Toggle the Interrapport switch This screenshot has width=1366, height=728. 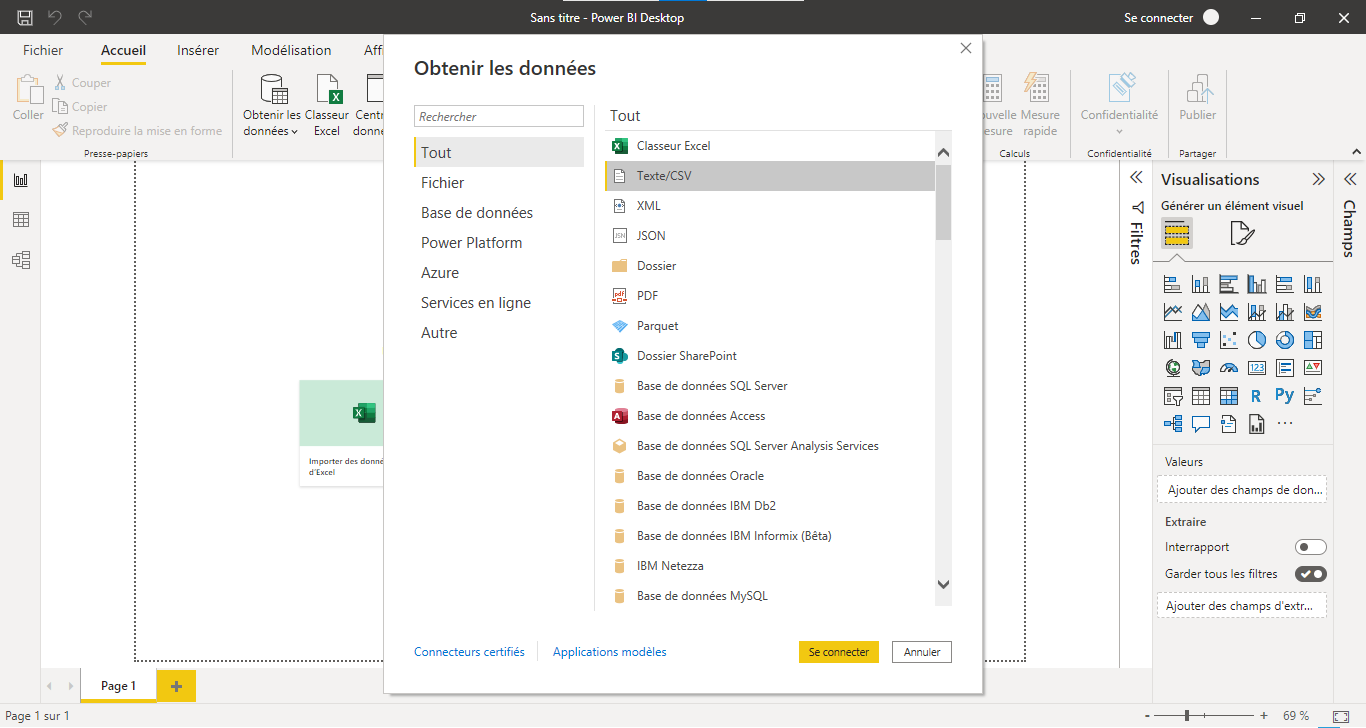point(1311,547)
